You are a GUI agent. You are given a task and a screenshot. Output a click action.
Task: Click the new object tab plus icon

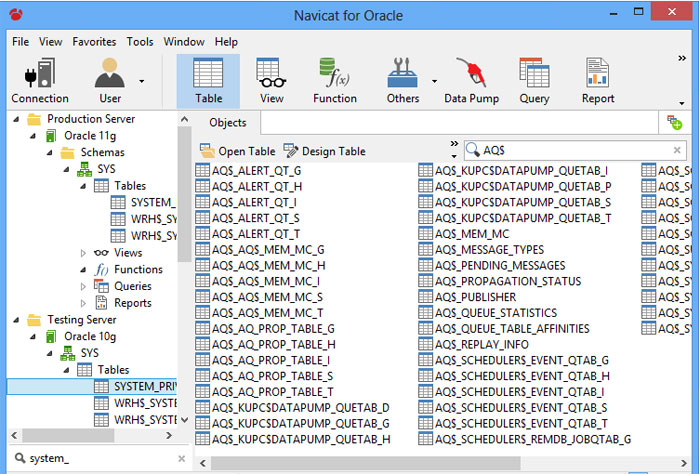tap(675, 122)
